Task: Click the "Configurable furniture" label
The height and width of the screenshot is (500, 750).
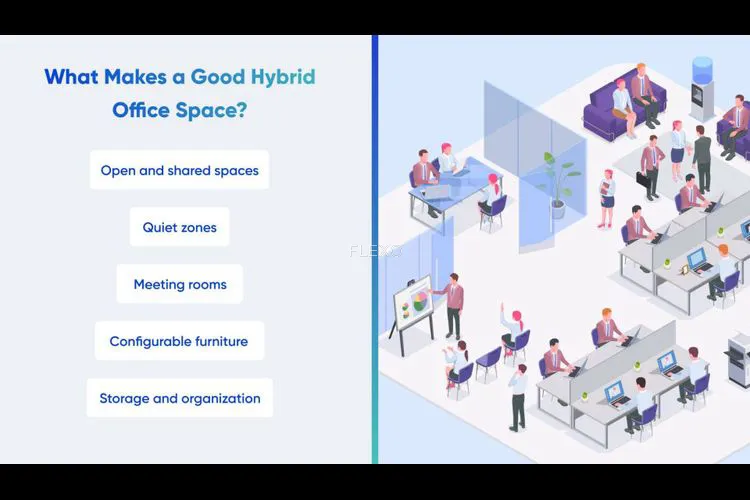Action: point(179,341)
